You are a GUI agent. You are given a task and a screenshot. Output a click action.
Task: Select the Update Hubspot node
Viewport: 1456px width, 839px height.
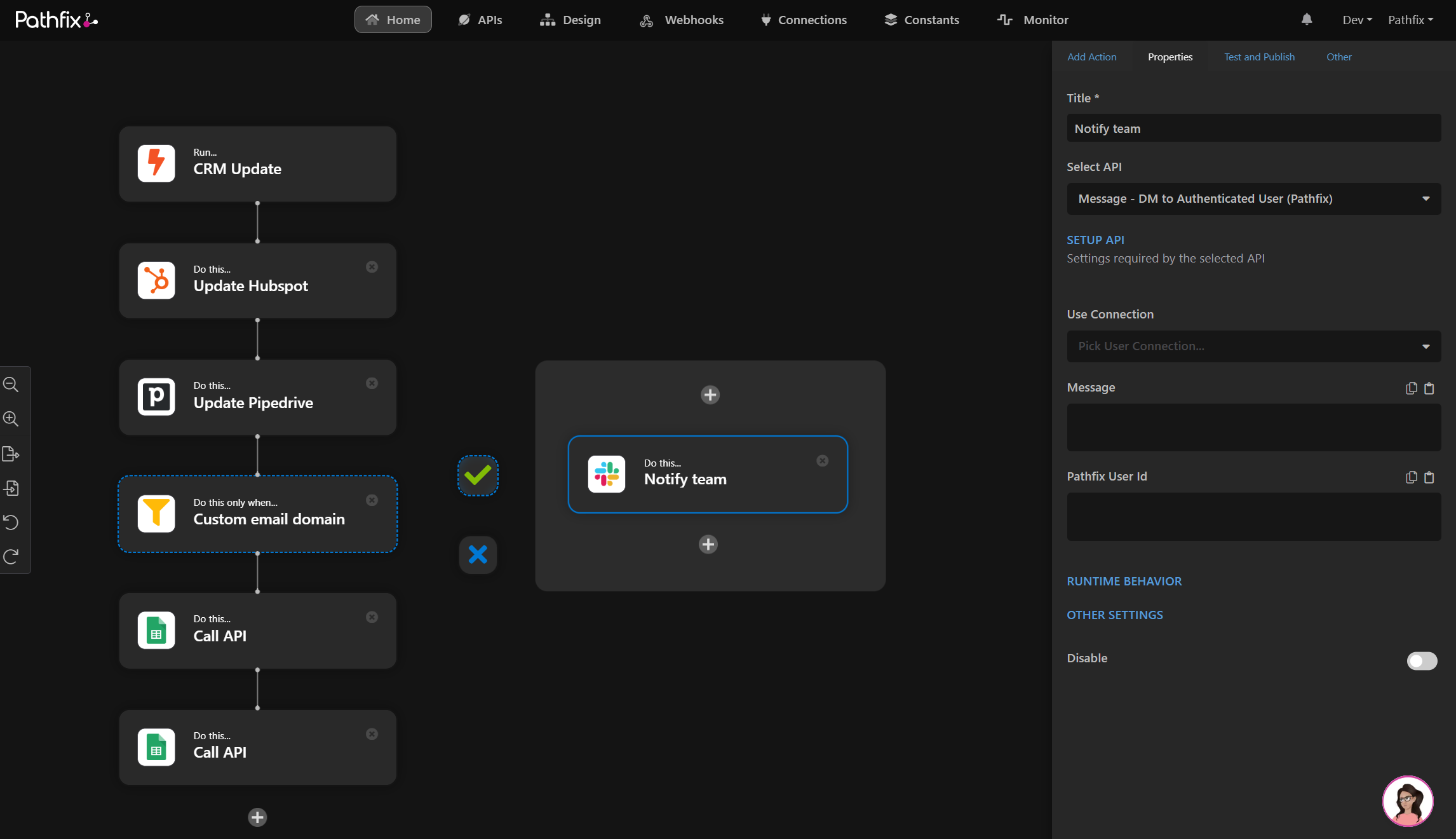point(257,281)
